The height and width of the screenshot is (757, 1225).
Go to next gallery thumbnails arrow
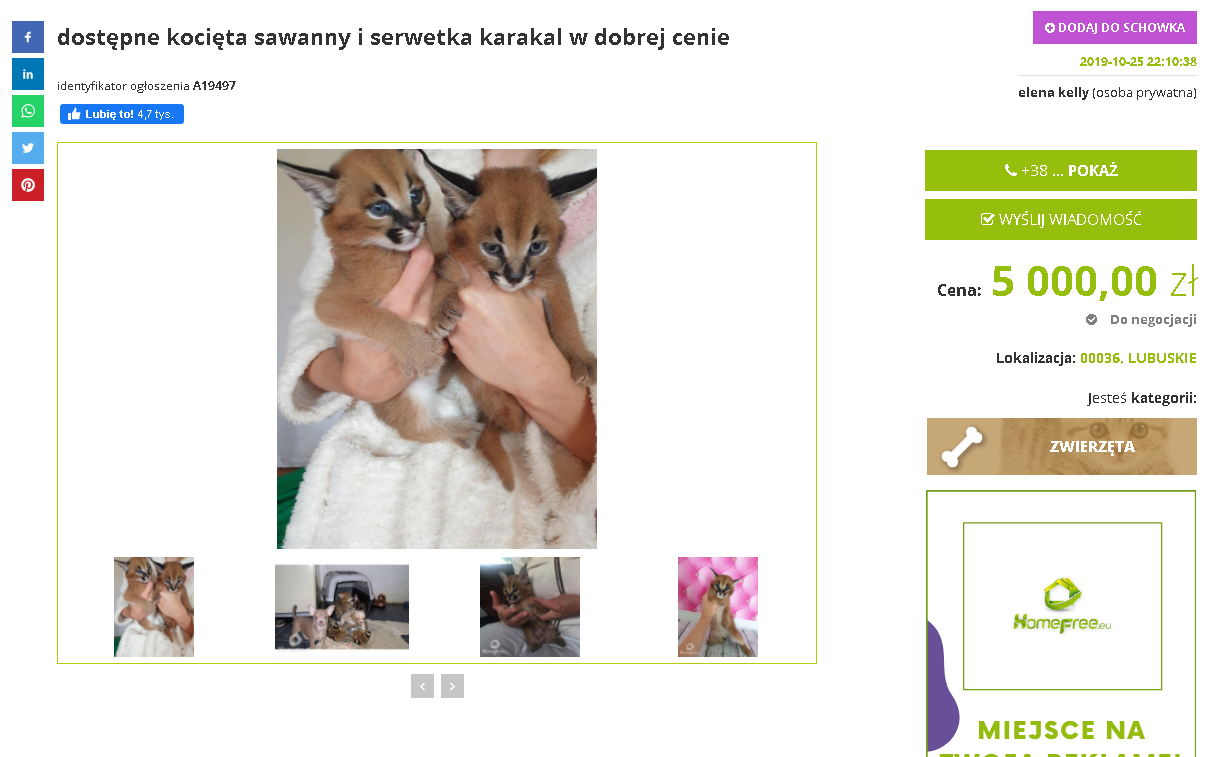[x=452, y=686]
